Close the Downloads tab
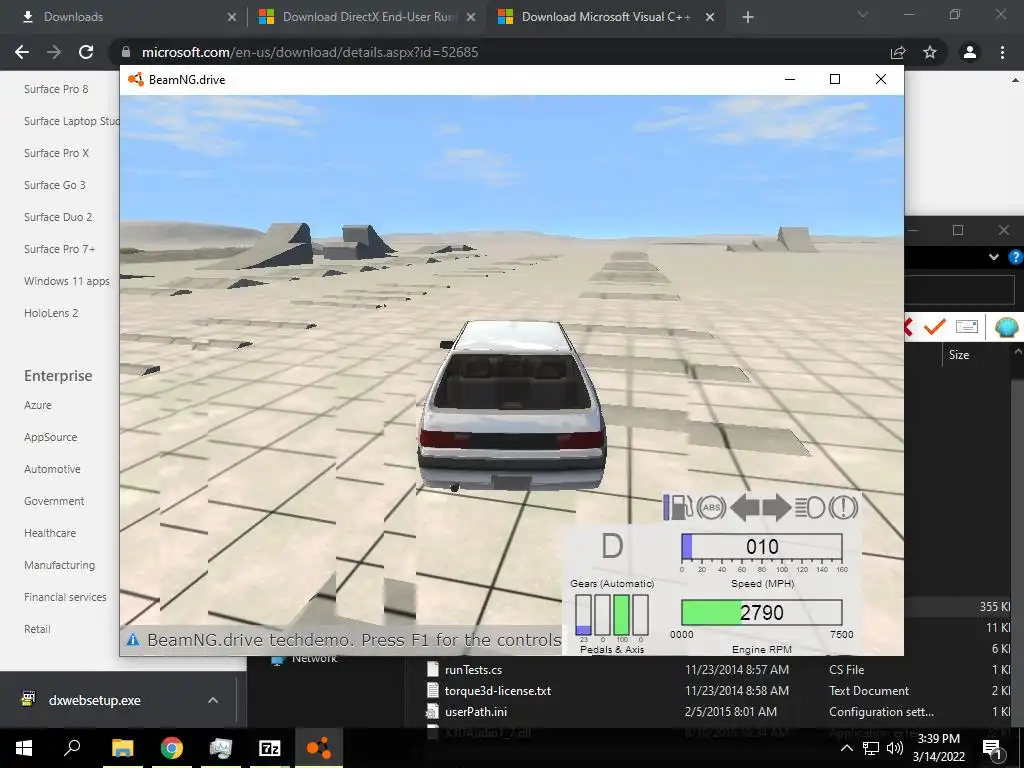 (232, 17)
